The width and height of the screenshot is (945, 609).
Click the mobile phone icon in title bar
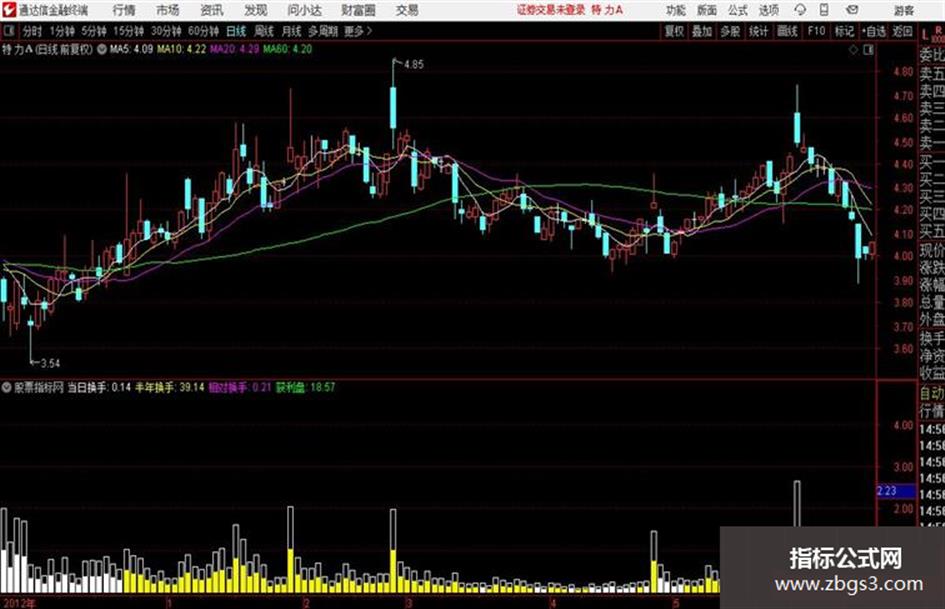point(824,10)
